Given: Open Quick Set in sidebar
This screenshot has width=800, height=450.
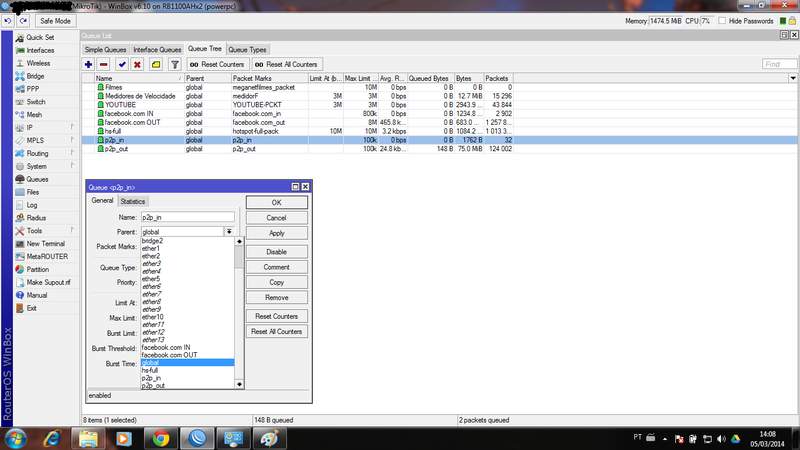Looking at the screenshot, I should tap(40, 37).
